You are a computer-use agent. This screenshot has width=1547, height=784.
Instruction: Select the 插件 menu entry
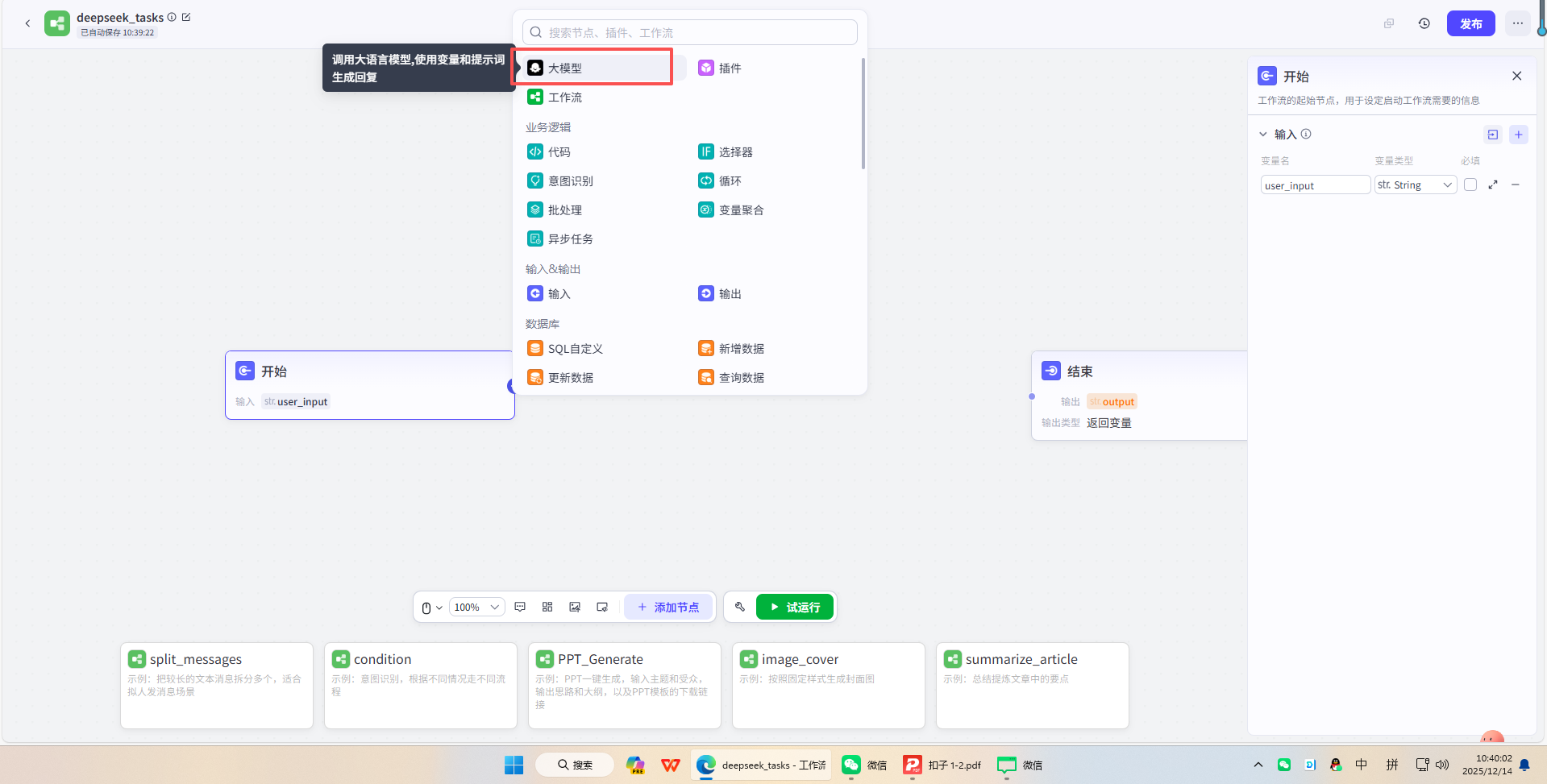click(729, 68)
